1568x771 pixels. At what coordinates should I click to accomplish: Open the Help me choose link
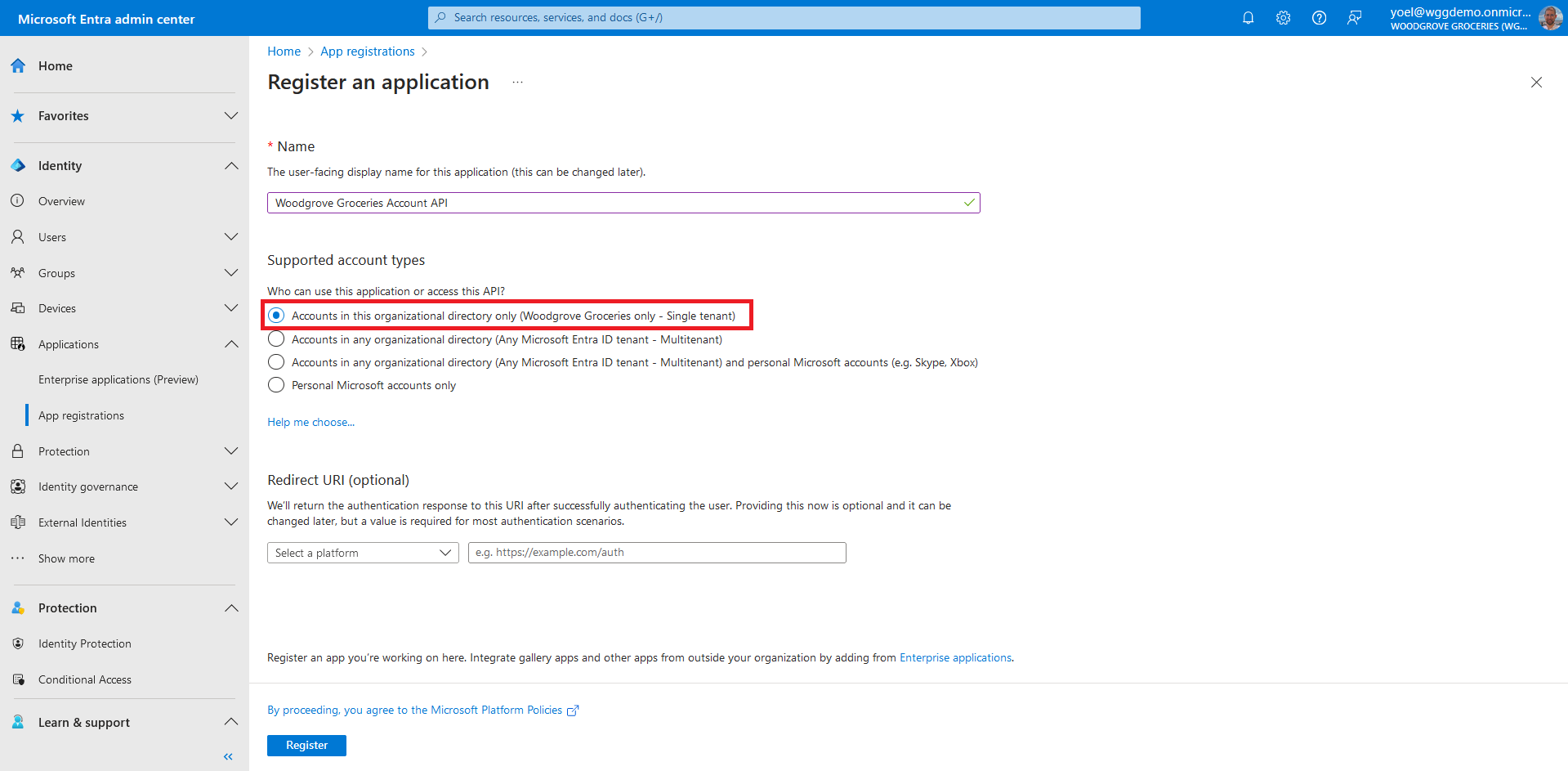[x=310, y=422]
